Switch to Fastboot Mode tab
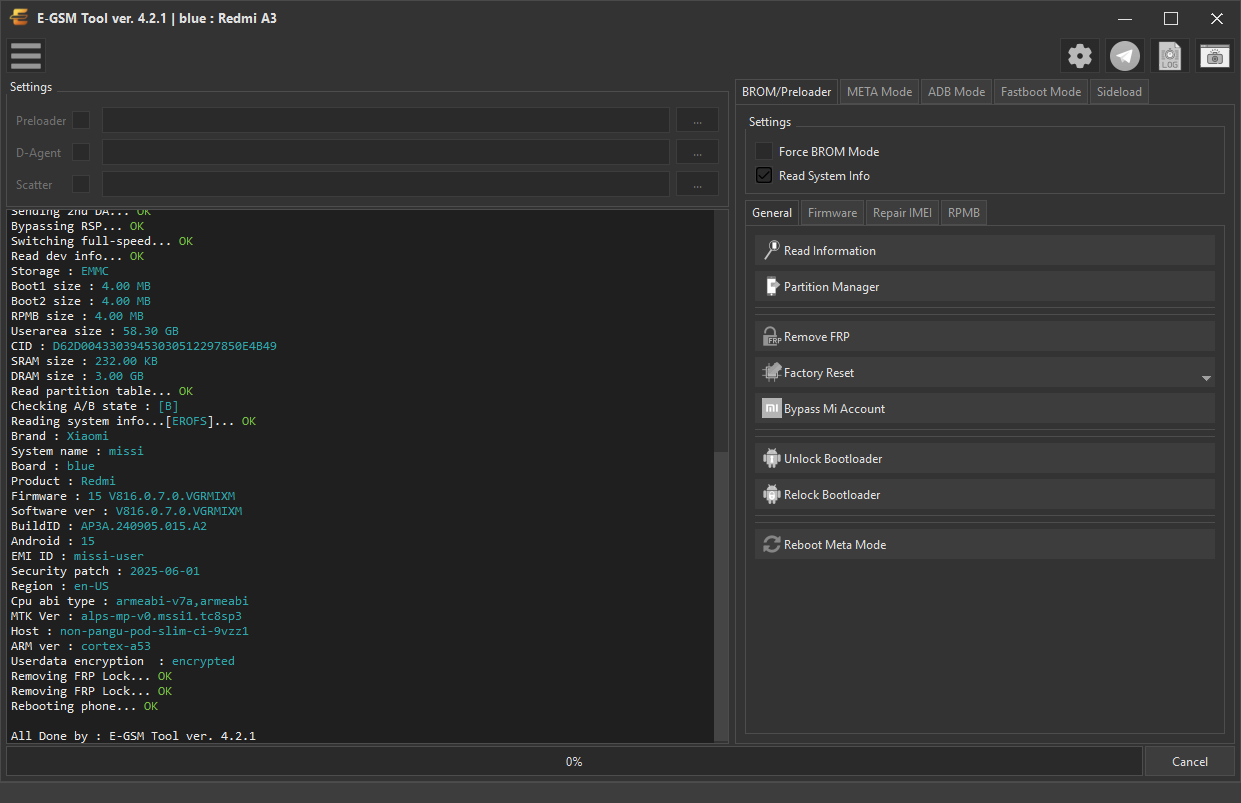 tap(1041, 92)
